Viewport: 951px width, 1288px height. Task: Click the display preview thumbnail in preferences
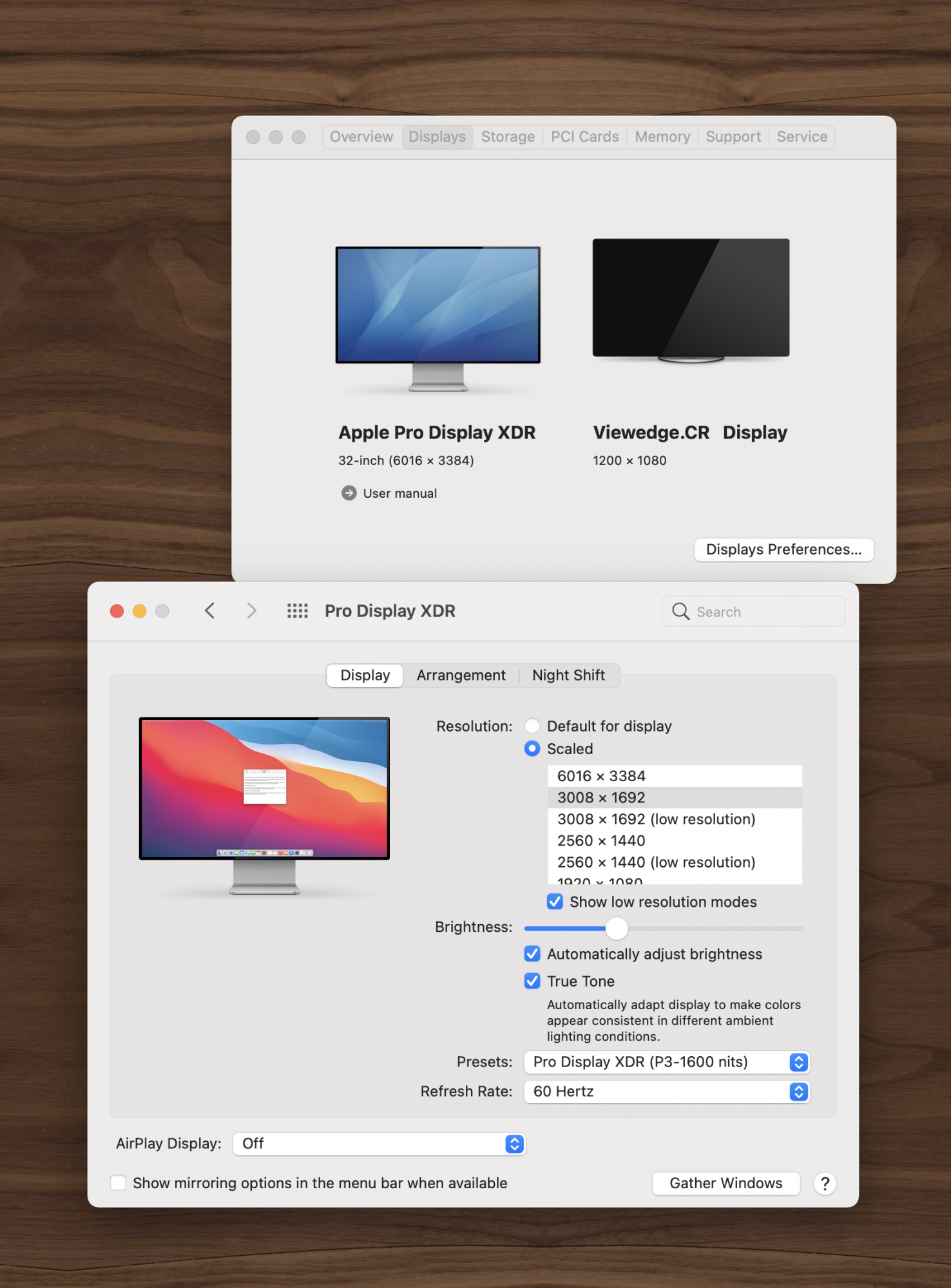[x=264, y=805]
